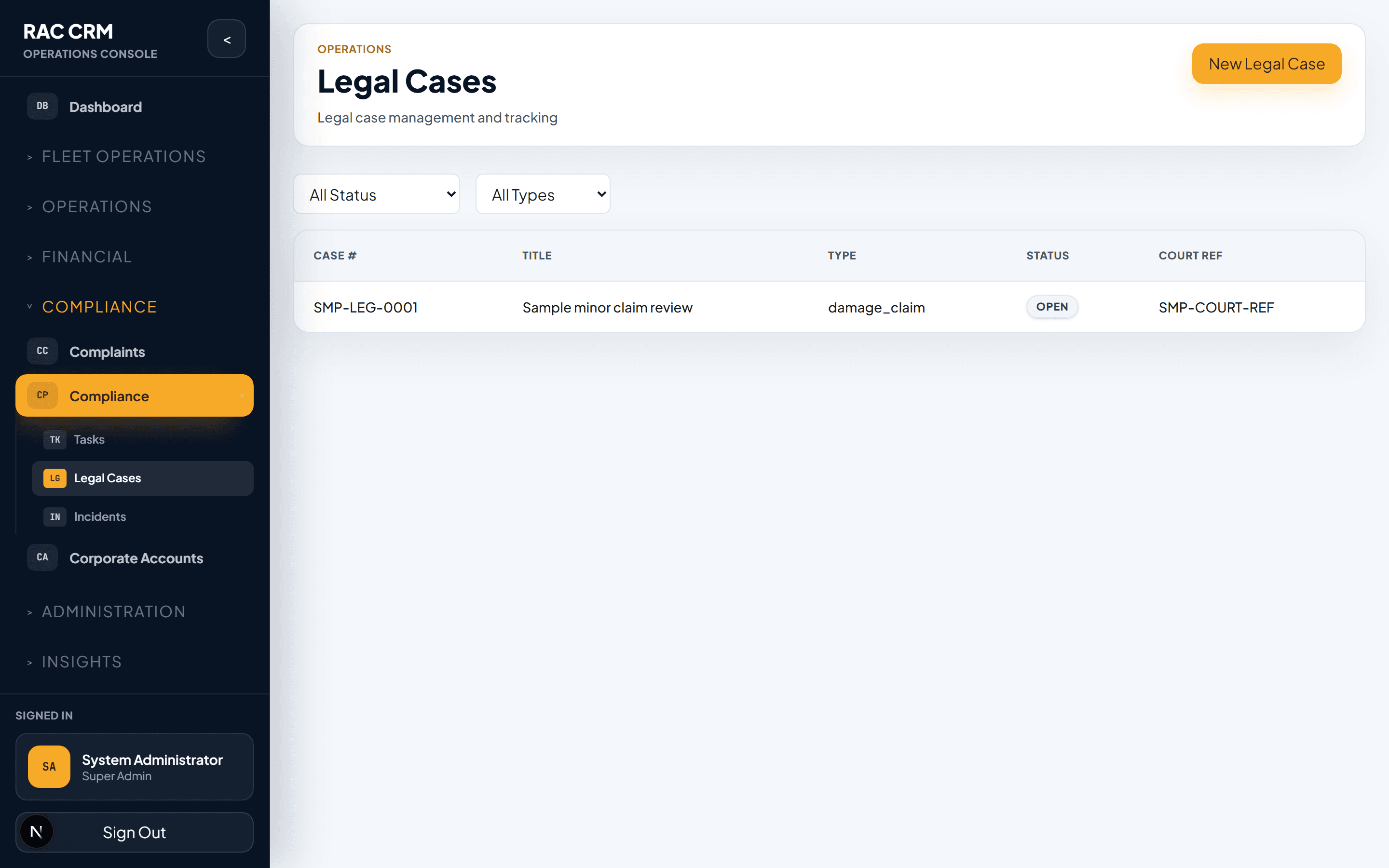Click the LG legal cases icon badge
The width and height of the screenshot is (1389, 868).
(55, 478)
